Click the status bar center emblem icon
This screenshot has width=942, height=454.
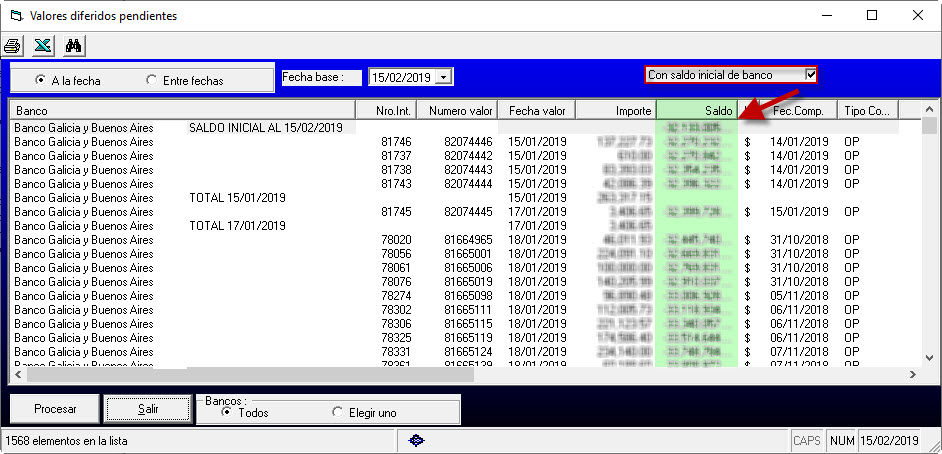[419, 440]
